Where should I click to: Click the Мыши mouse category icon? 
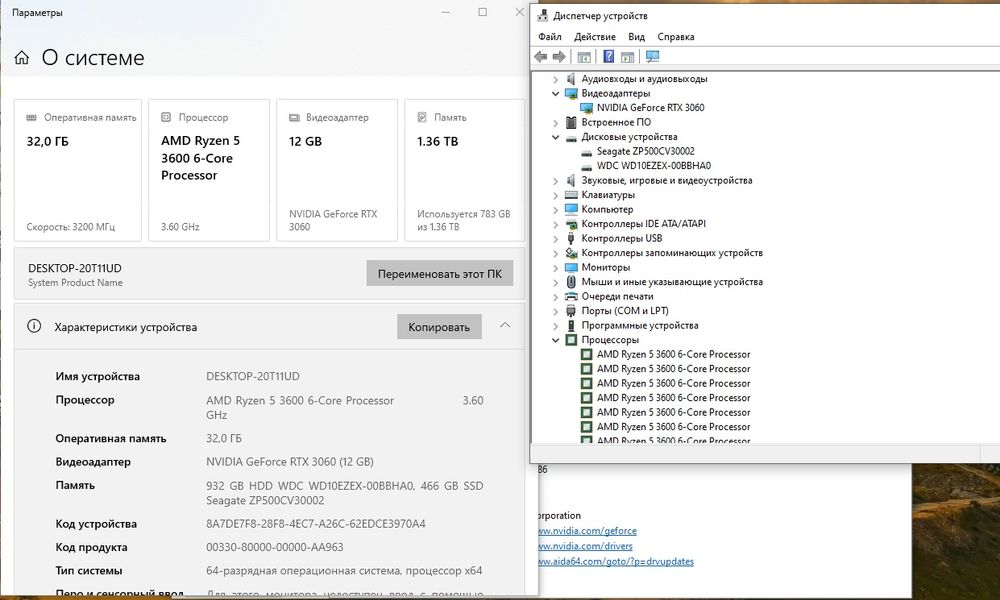[x=571, y=282]
